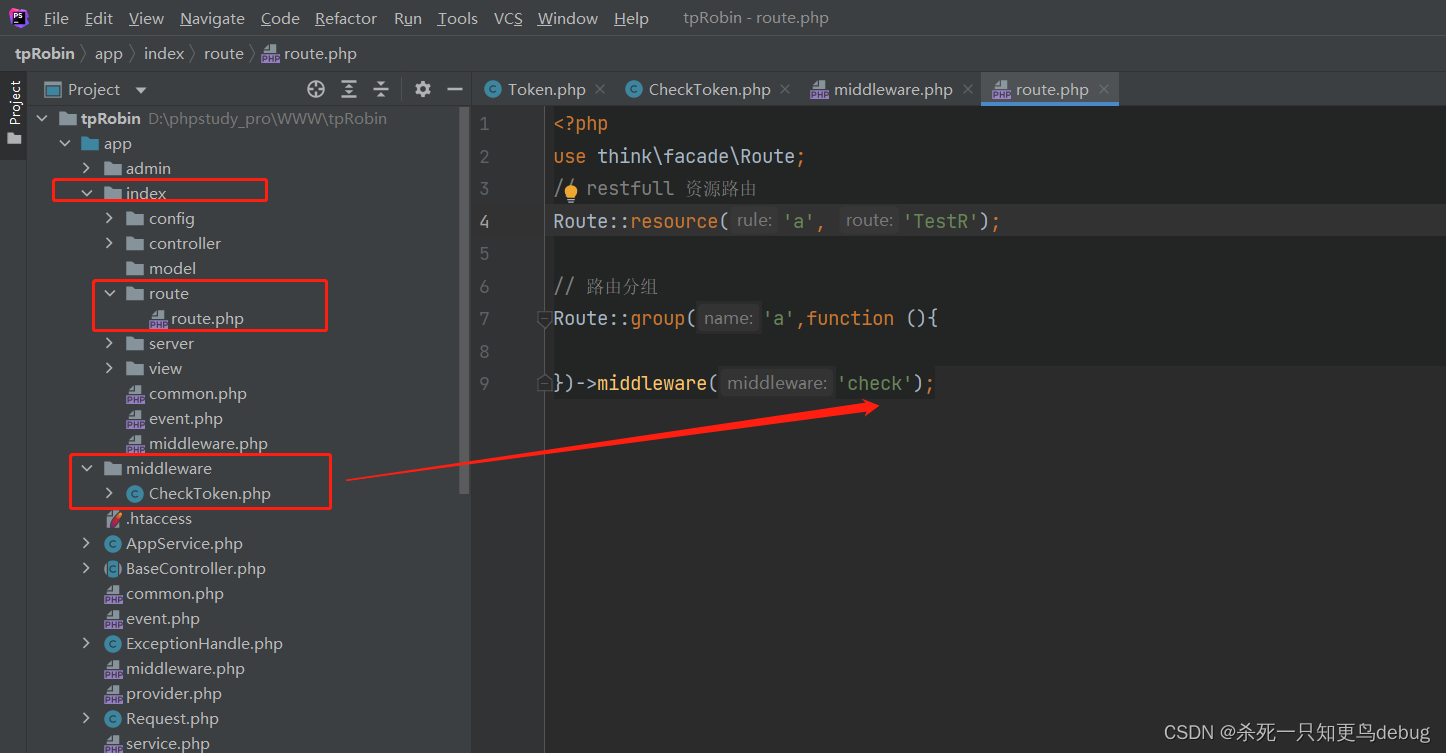
Task: Collapse the Route::group fold at line 7
Action: (x=543, y=318)
